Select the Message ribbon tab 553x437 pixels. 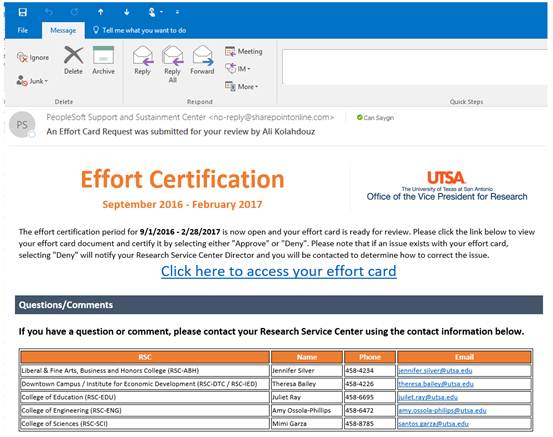[x=63, y=30]
